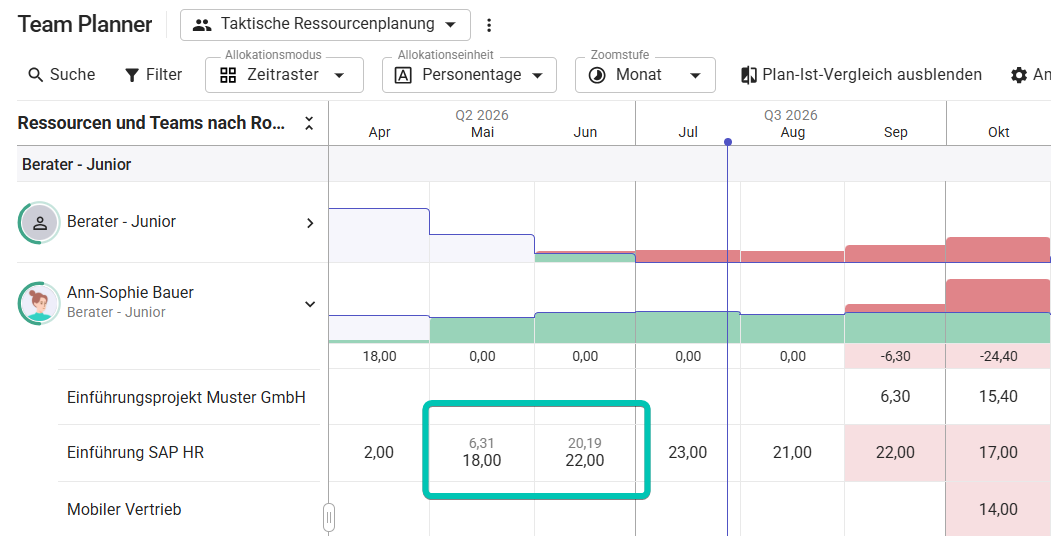Expand the Berater - Junior role row
This screenshot has width=1051, height=536.
(x=310, y=223)
